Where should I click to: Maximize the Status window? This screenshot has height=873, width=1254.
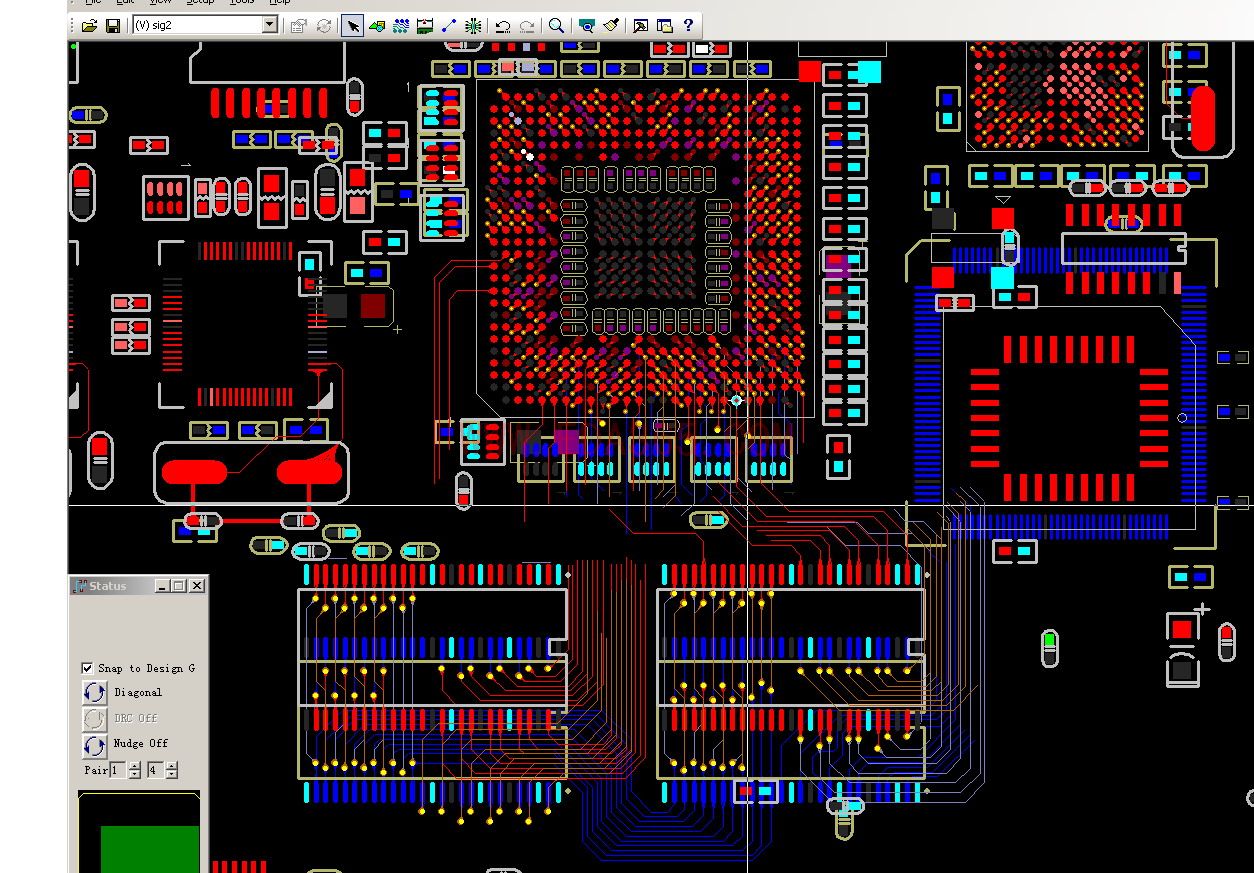coord(178,586)
